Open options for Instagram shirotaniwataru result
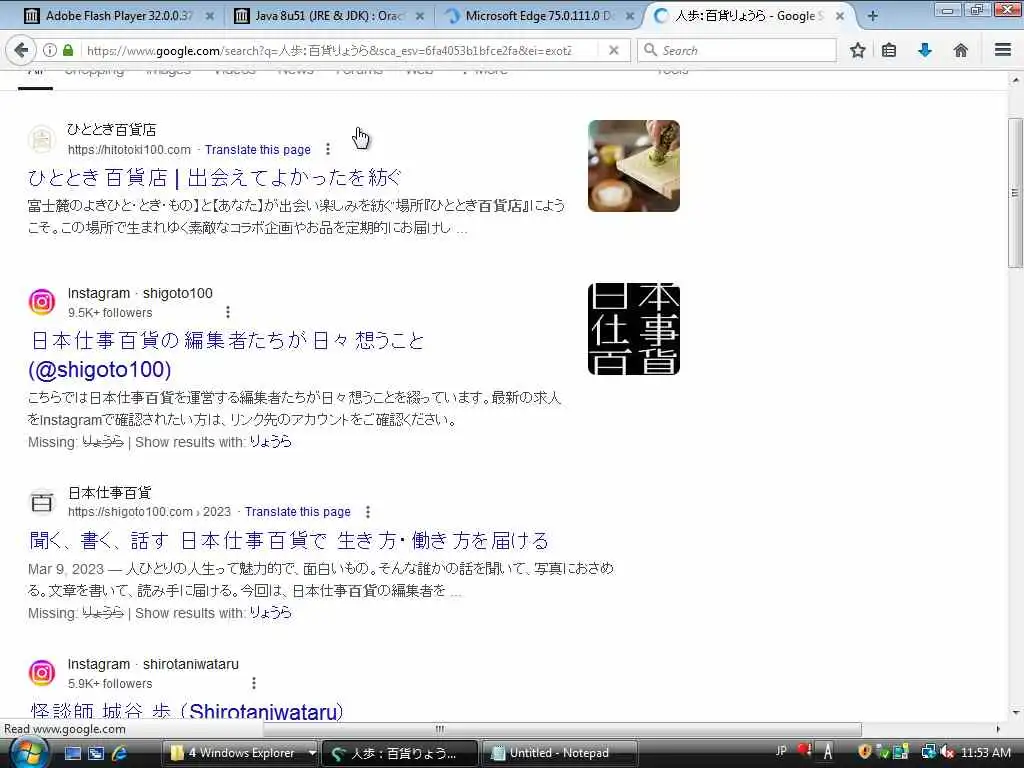1024x768 pixels. coord(254,683)
